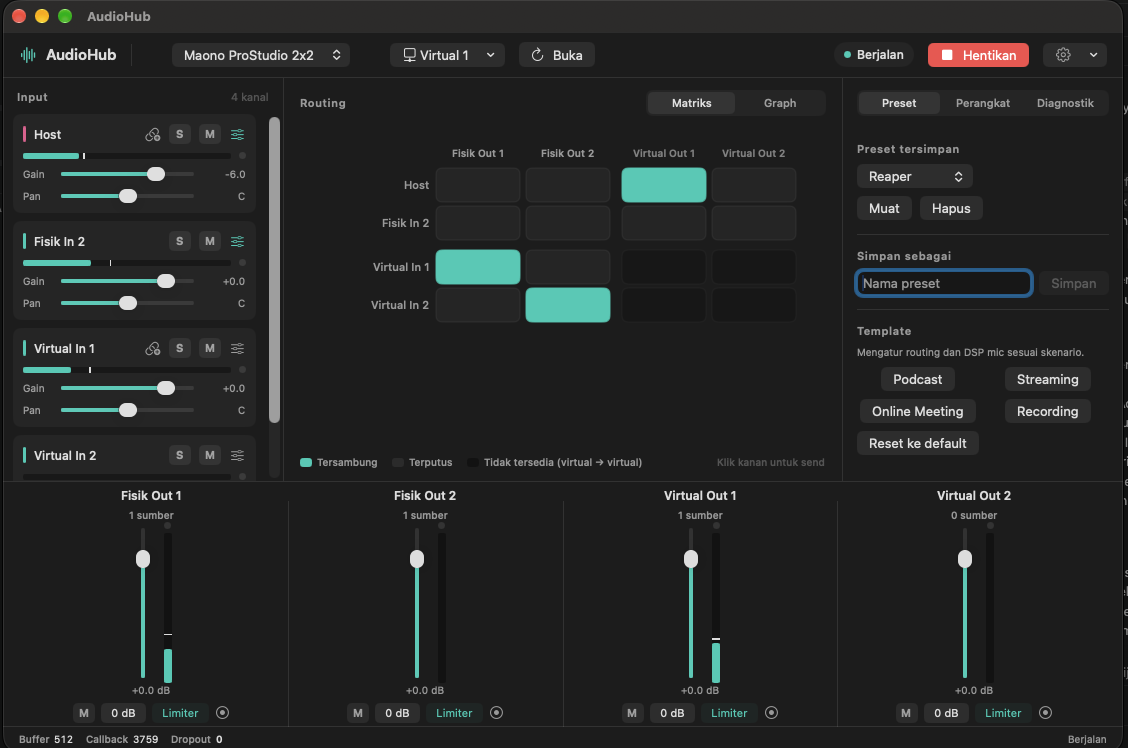This screenshot has height=748, width=1128.
Task: Click Virtual Out 1 record circle icon
Action: point(771,713)
